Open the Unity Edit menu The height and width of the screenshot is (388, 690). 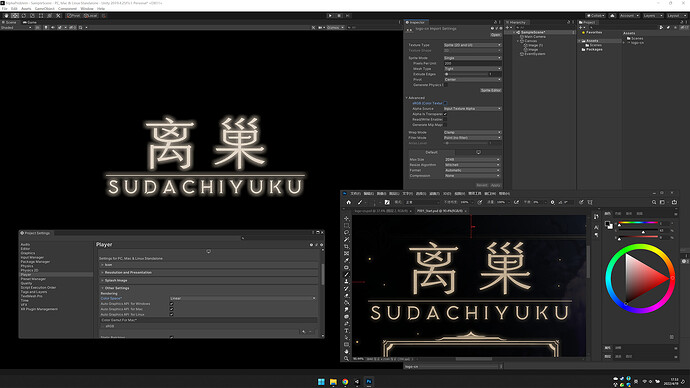pyautogui.click(x=14, y=9)
